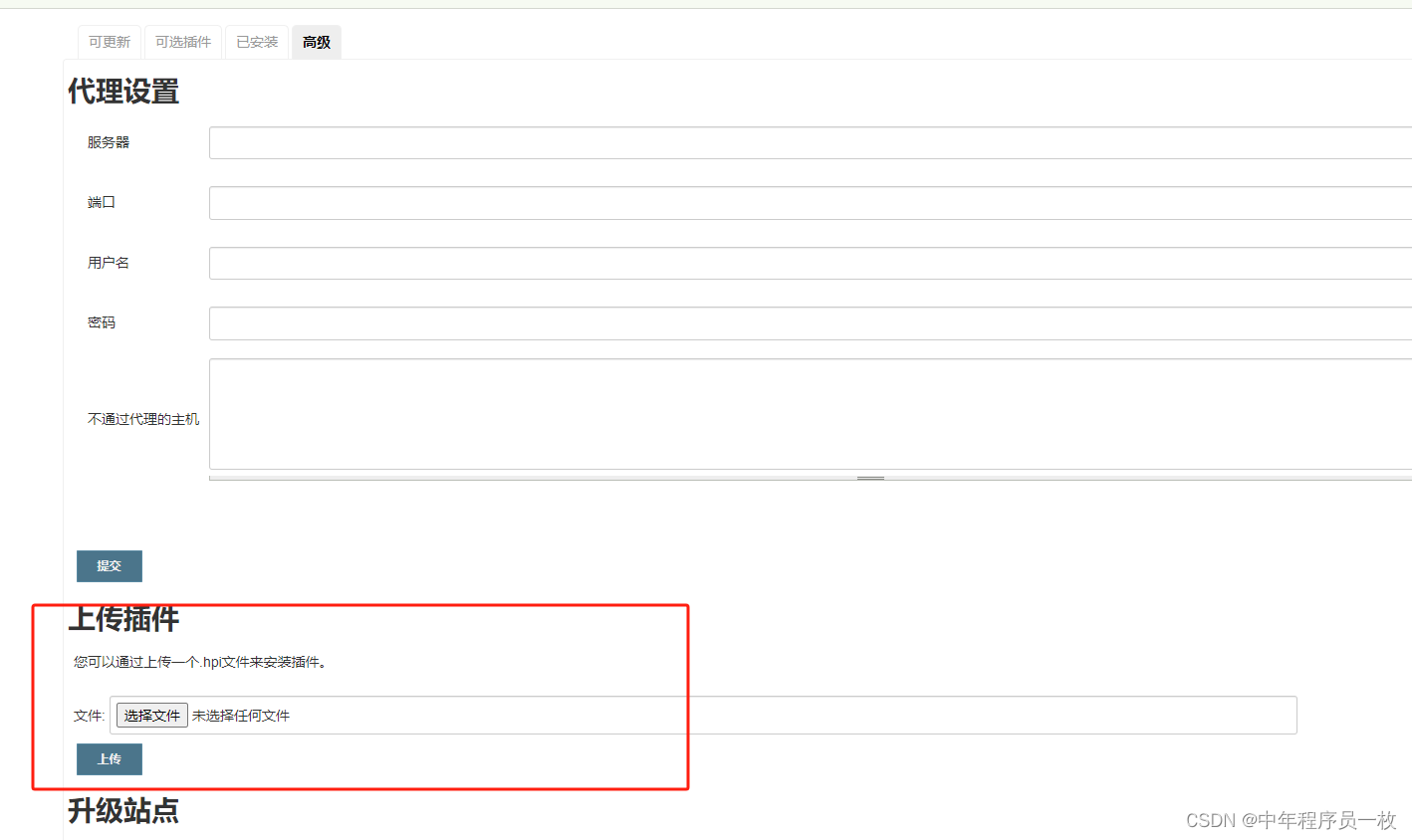
Task: Click the 端口 label
Action: pos(102,202)
